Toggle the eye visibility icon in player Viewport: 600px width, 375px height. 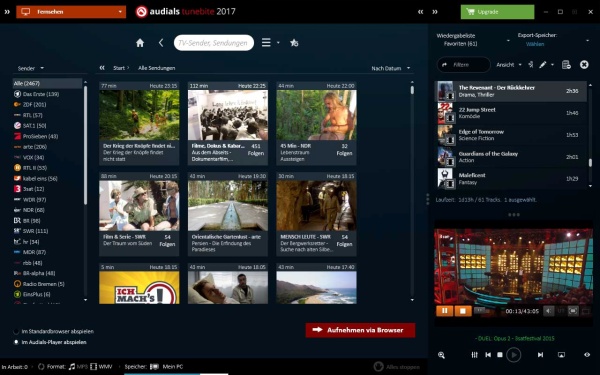587,355
